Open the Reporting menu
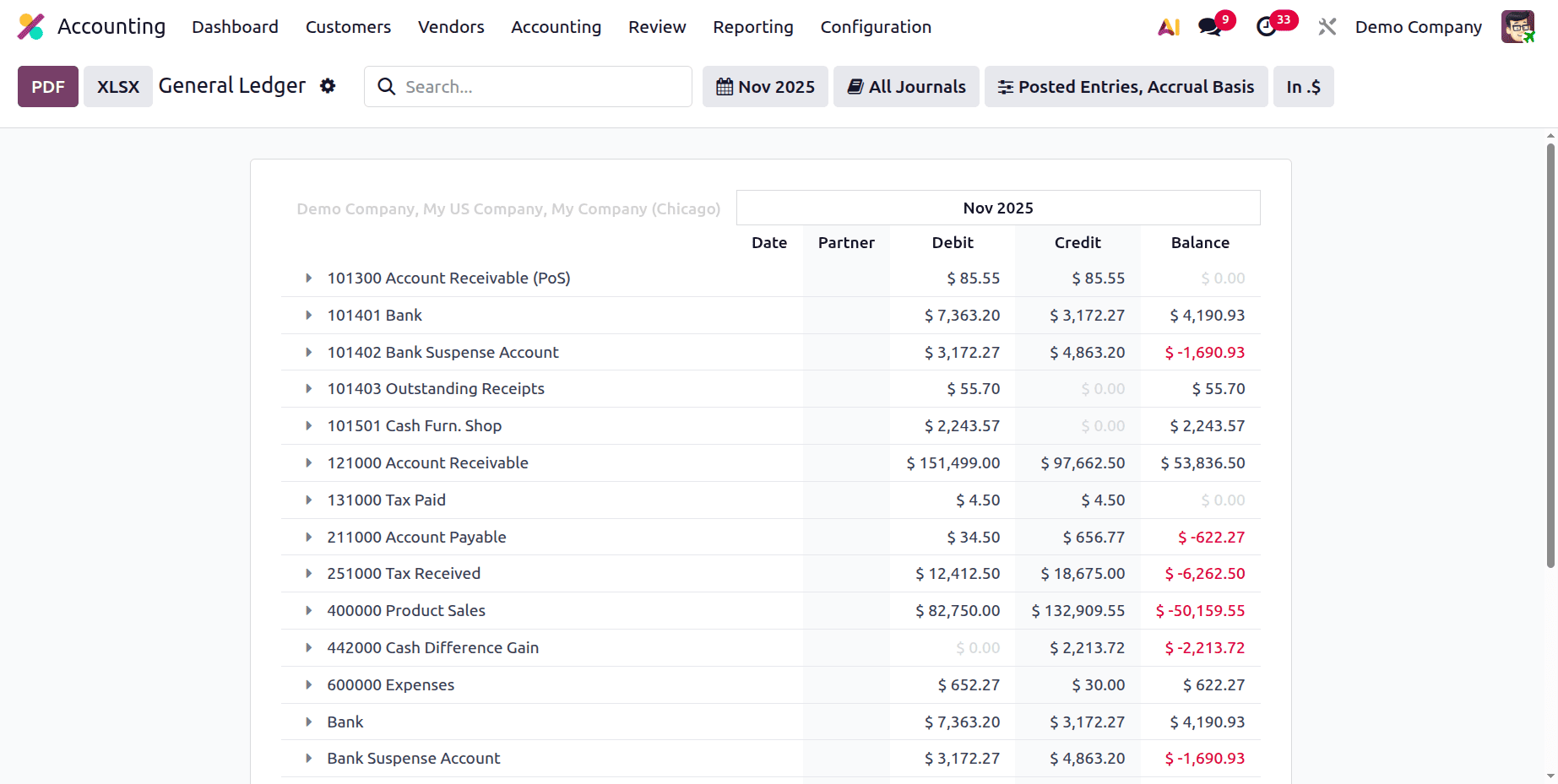 click(753, 27)
